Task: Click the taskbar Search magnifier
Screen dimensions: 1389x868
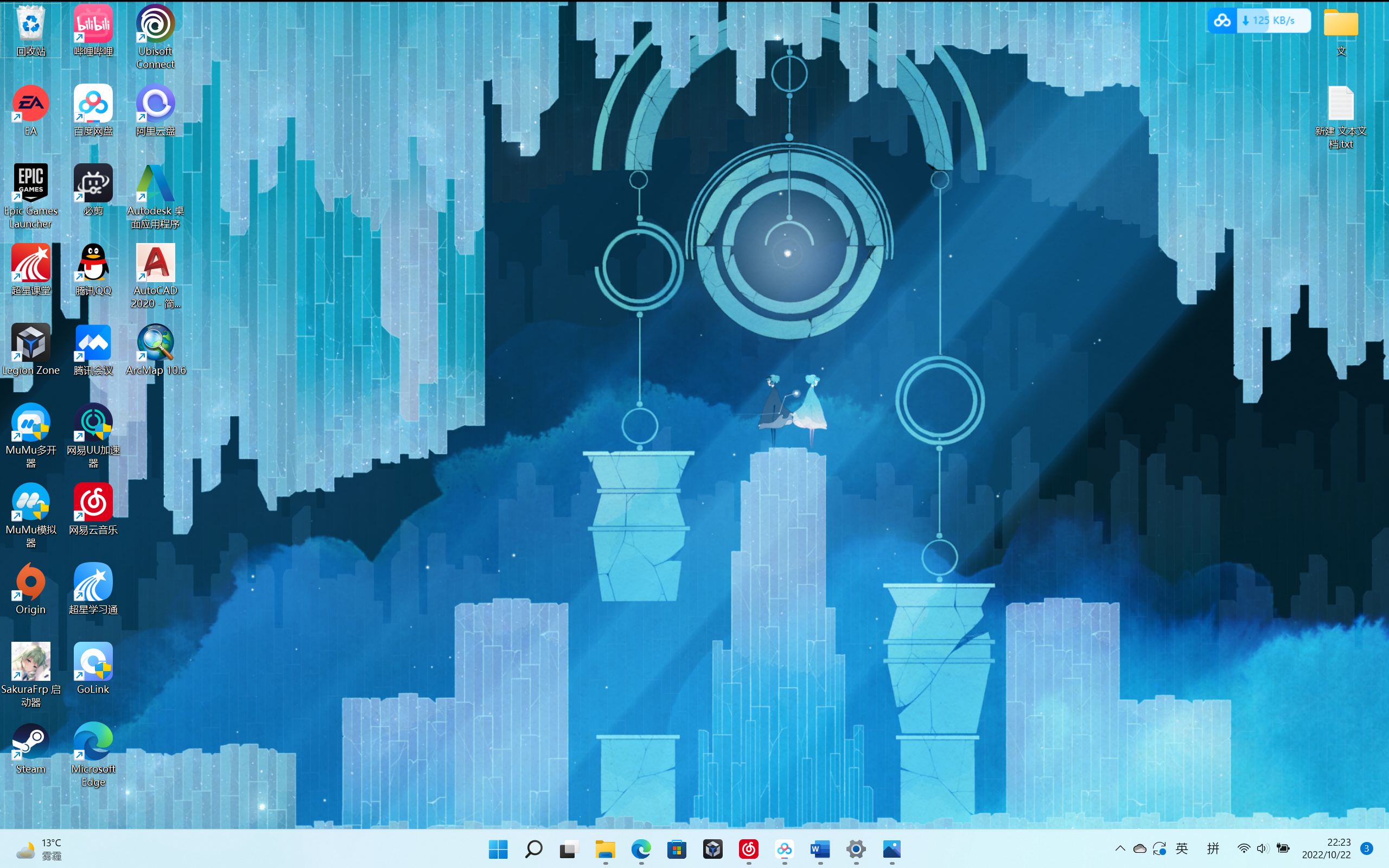Action: (x=534, y=849)
